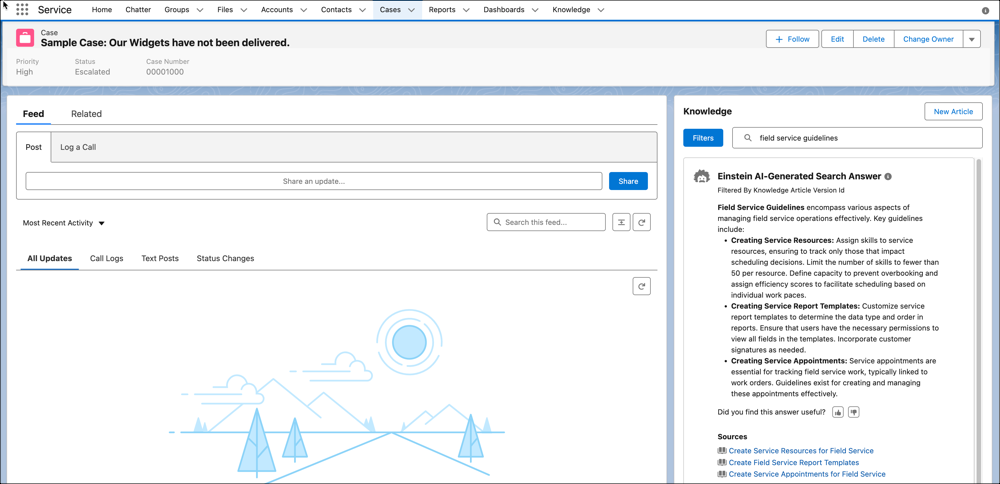Select the Post publisher tab
Viewport: 1000px width, 484px height.
pyautogui.click(x=33, y=147)
